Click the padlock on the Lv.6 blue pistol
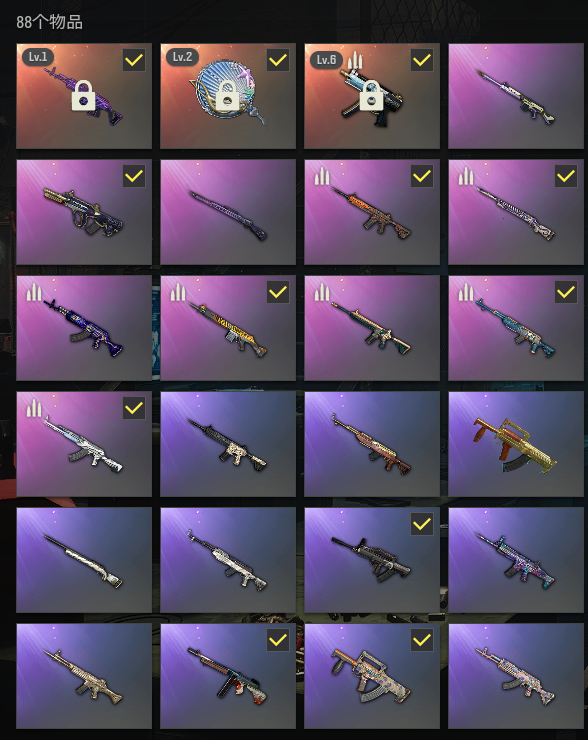Screen dimensions: 588x740 click(x=371, y=95)
